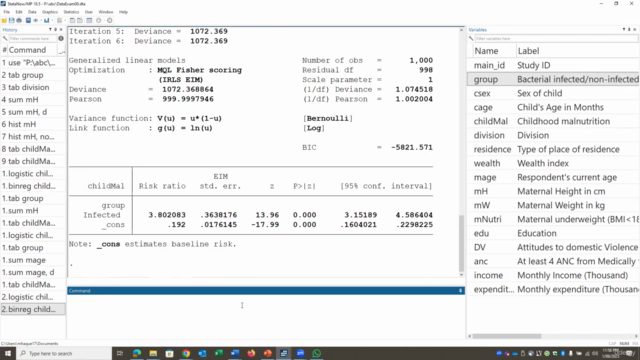Close the History panel with X

(61, 30)
